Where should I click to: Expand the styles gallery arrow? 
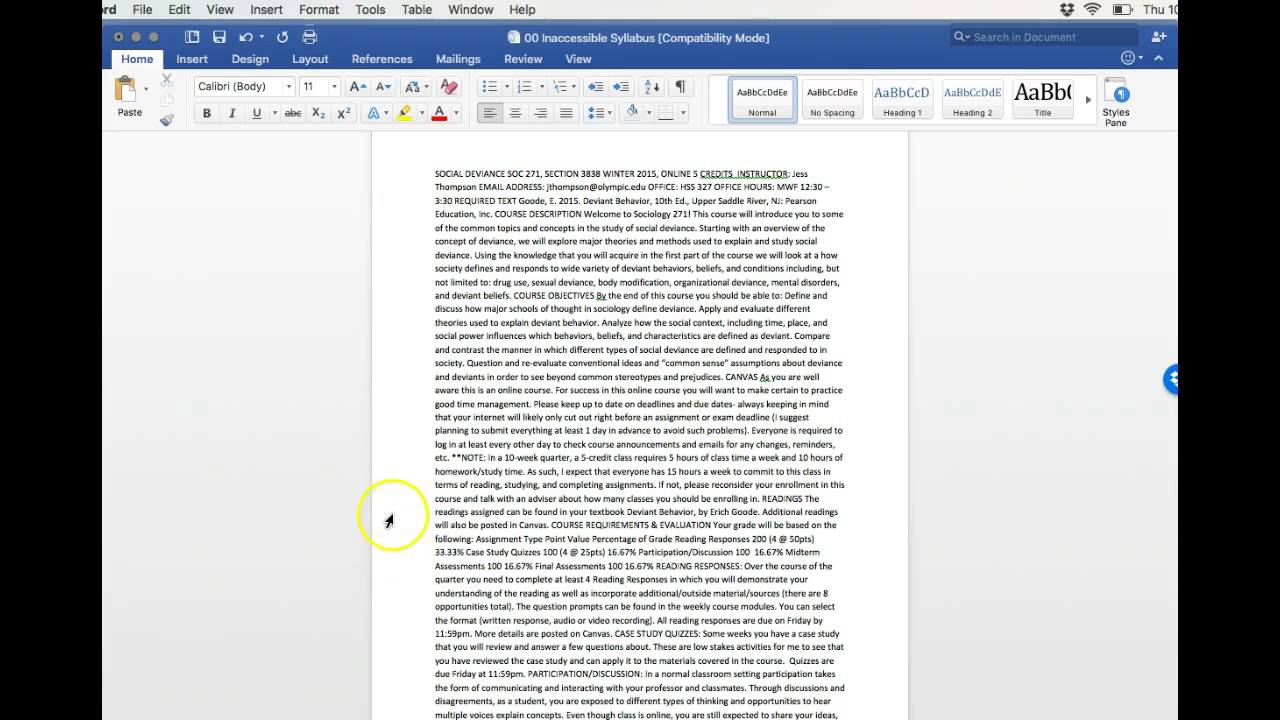1088,99
